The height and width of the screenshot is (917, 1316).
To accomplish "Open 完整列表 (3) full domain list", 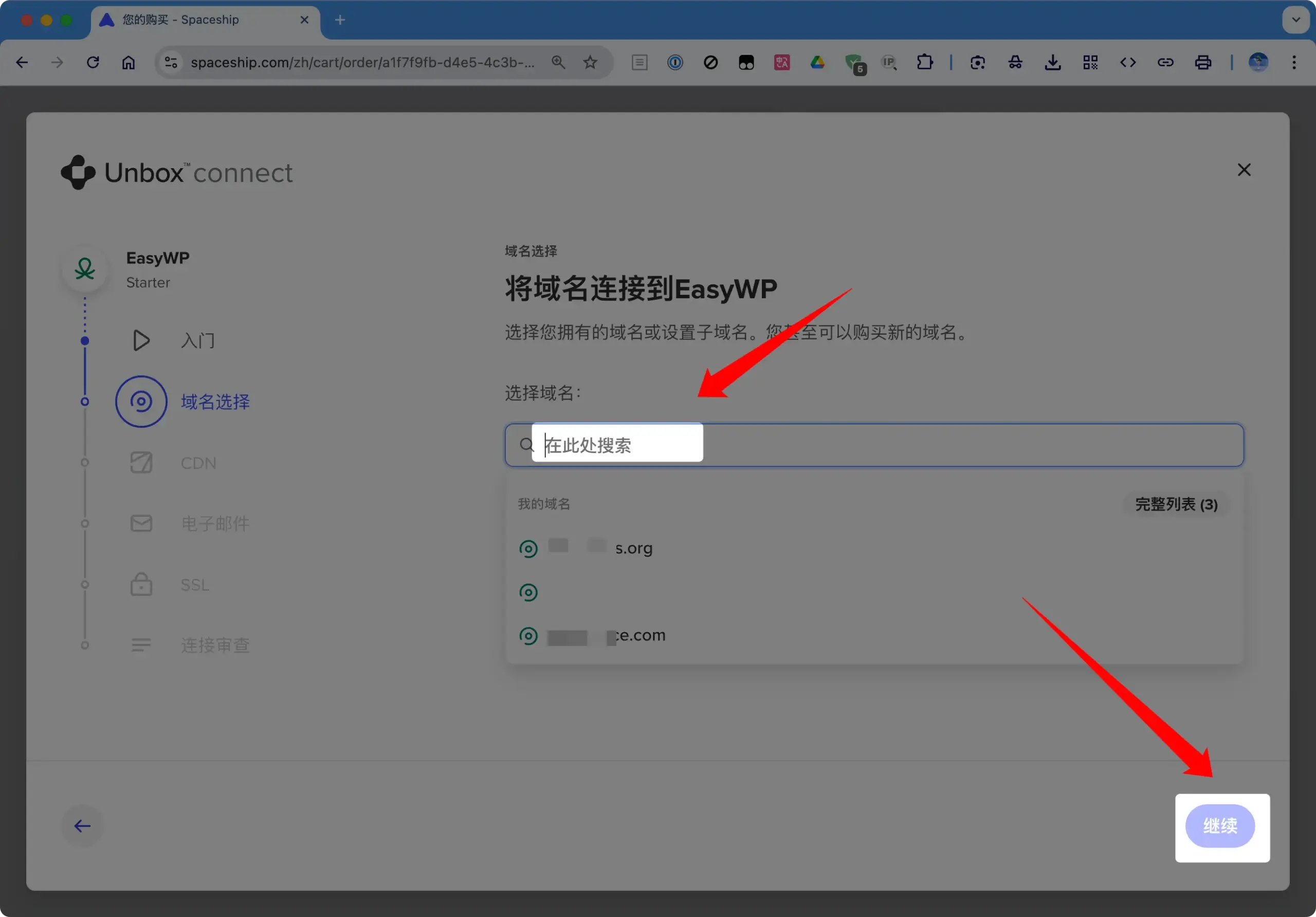I will pos(1176,504).
